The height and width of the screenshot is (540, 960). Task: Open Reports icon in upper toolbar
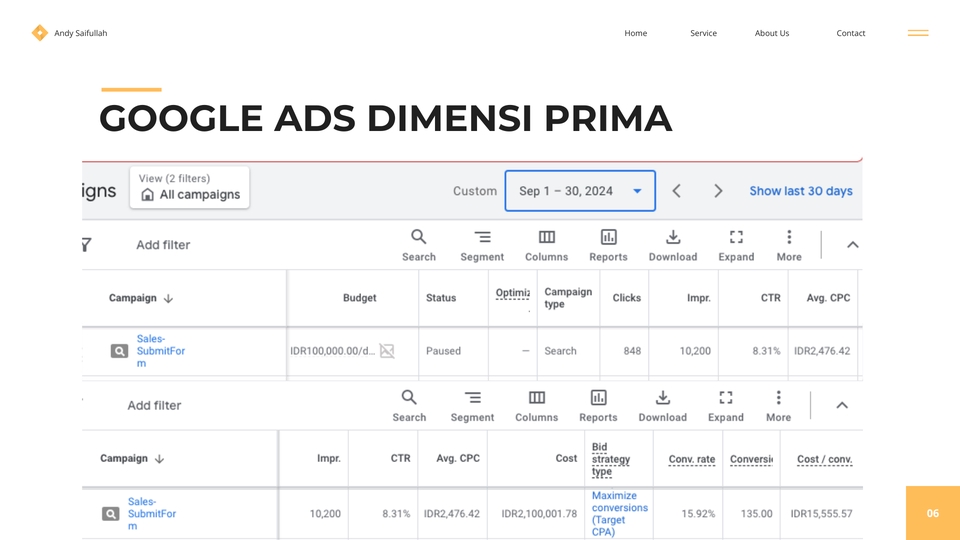(608, 237)
